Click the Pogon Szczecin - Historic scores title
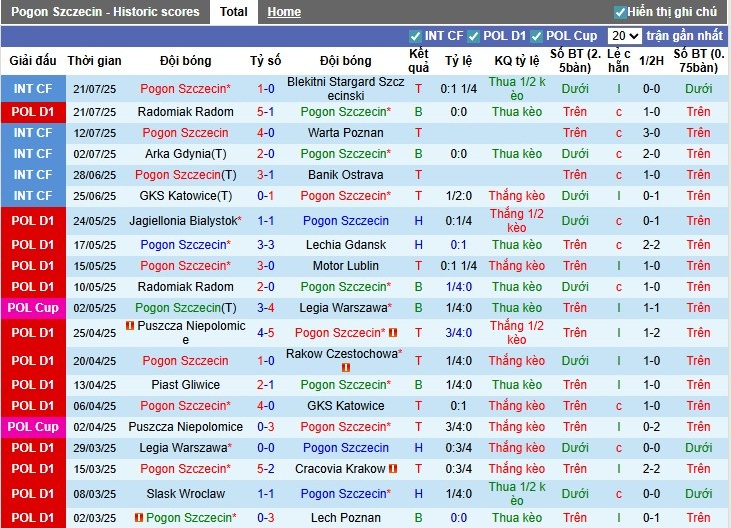 point(105,12)
